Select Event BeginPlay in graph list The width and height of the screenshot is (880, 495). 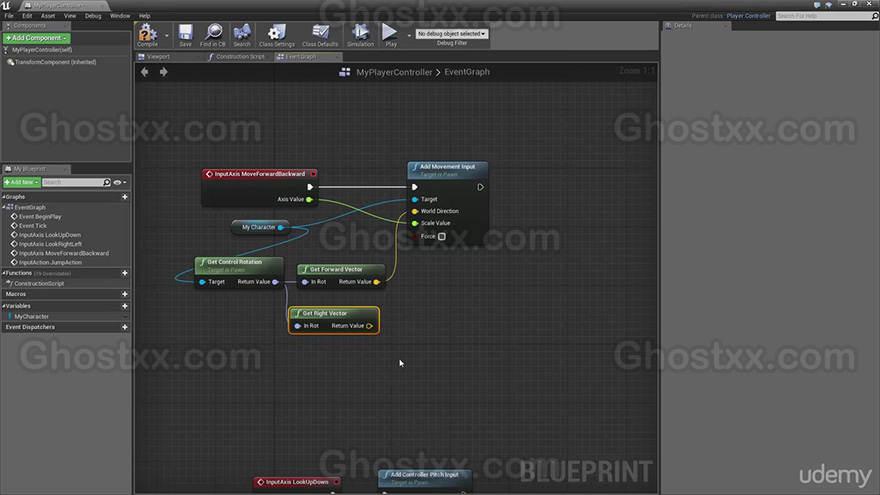[40, 217]
